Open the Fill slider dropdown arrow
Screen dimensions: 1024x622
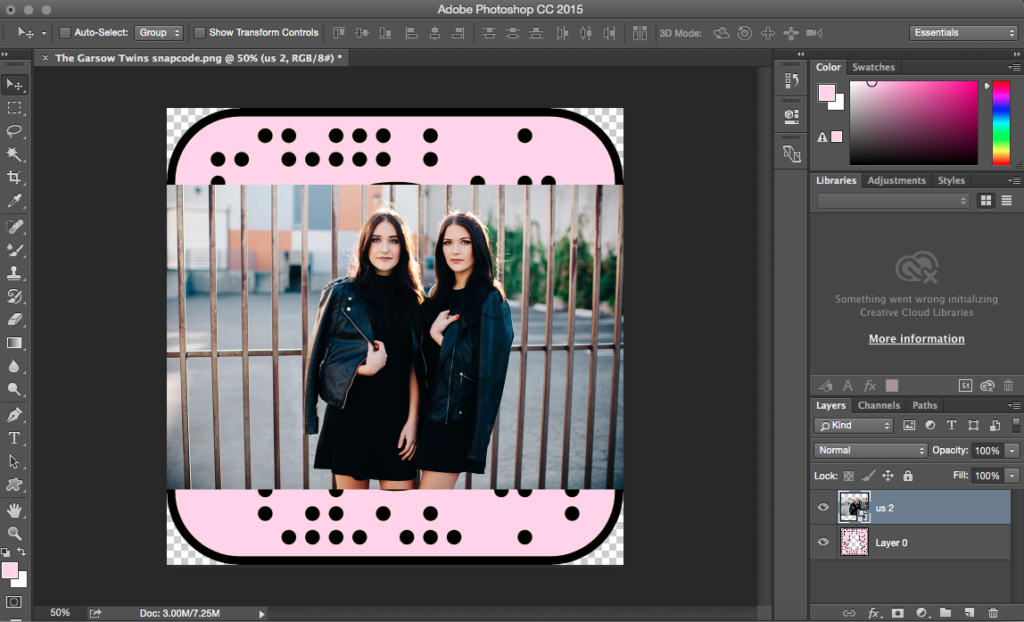pyautogui.click(x=1012, y=476)
